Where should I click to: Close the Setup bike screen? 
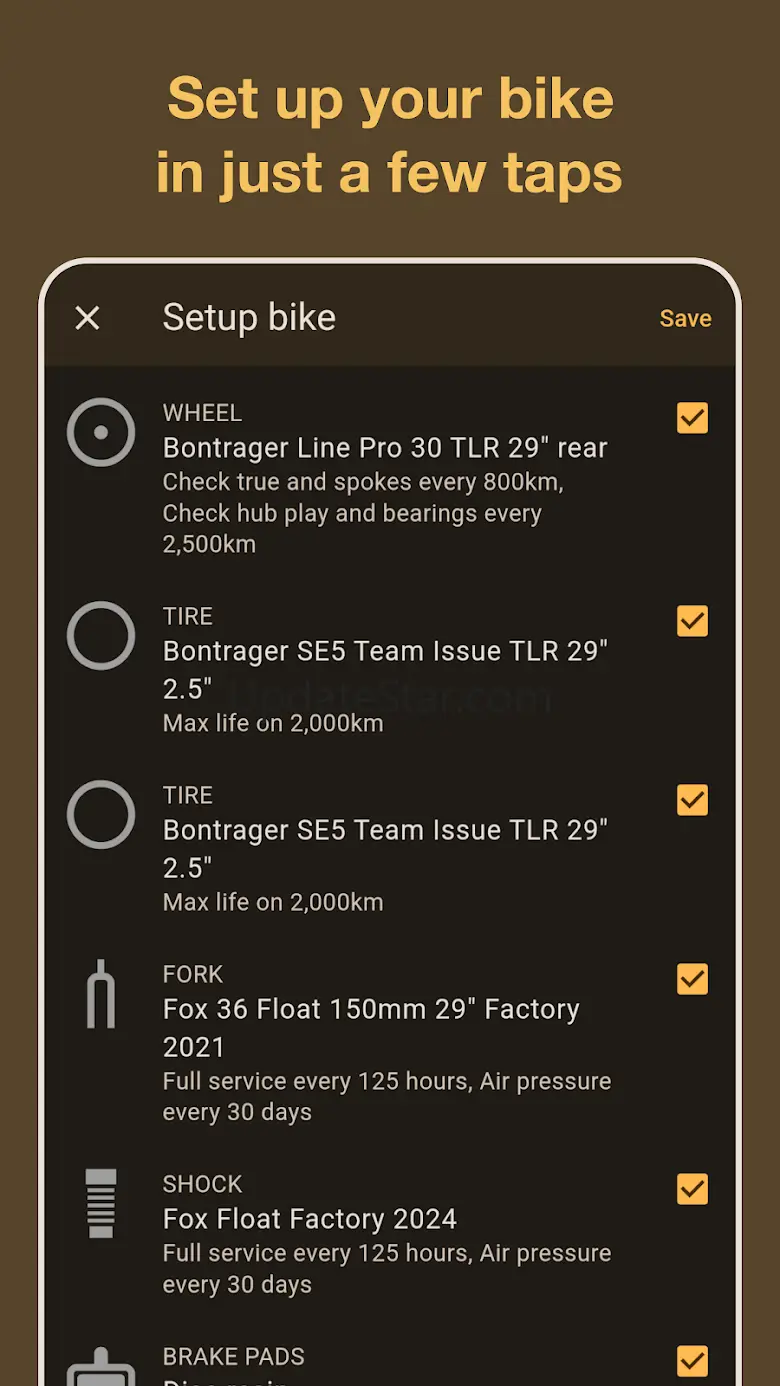[x=88, y=318]
